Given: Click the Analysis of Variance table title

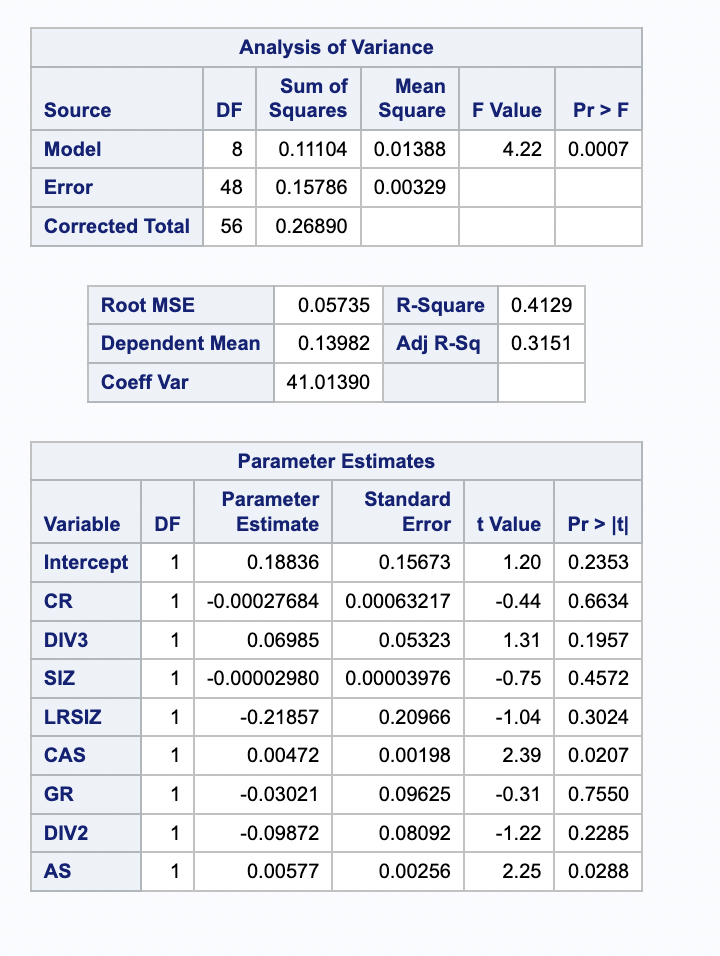Looking at the screenshot, I should click(x=336, y=47).
